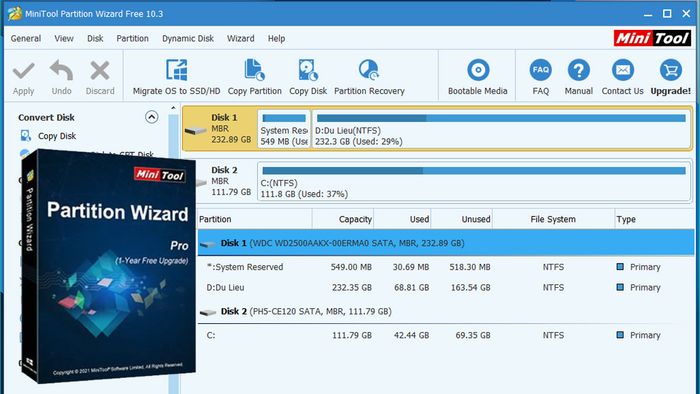Click the Discard X icon

click(100, 71)
